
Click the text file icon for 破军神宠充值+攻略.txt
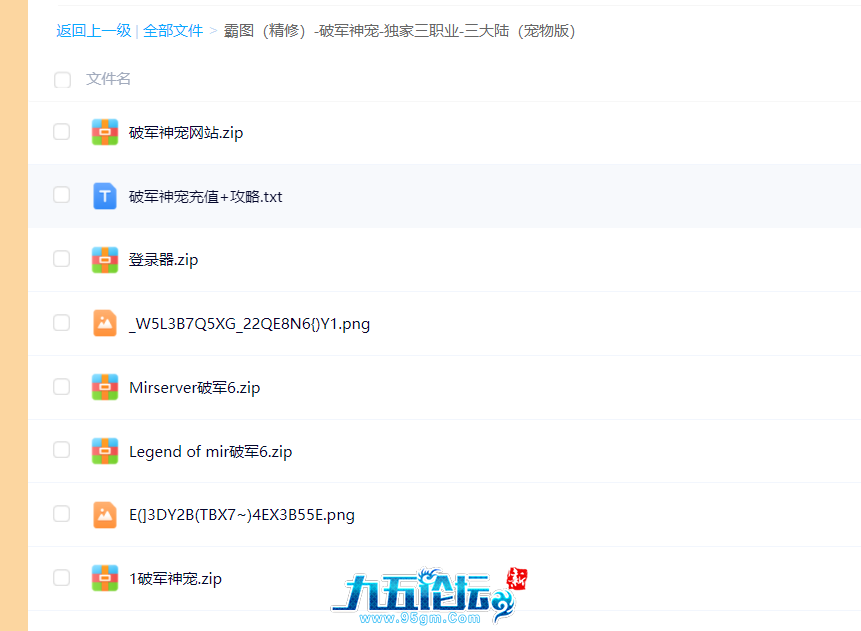click(105, 196)
